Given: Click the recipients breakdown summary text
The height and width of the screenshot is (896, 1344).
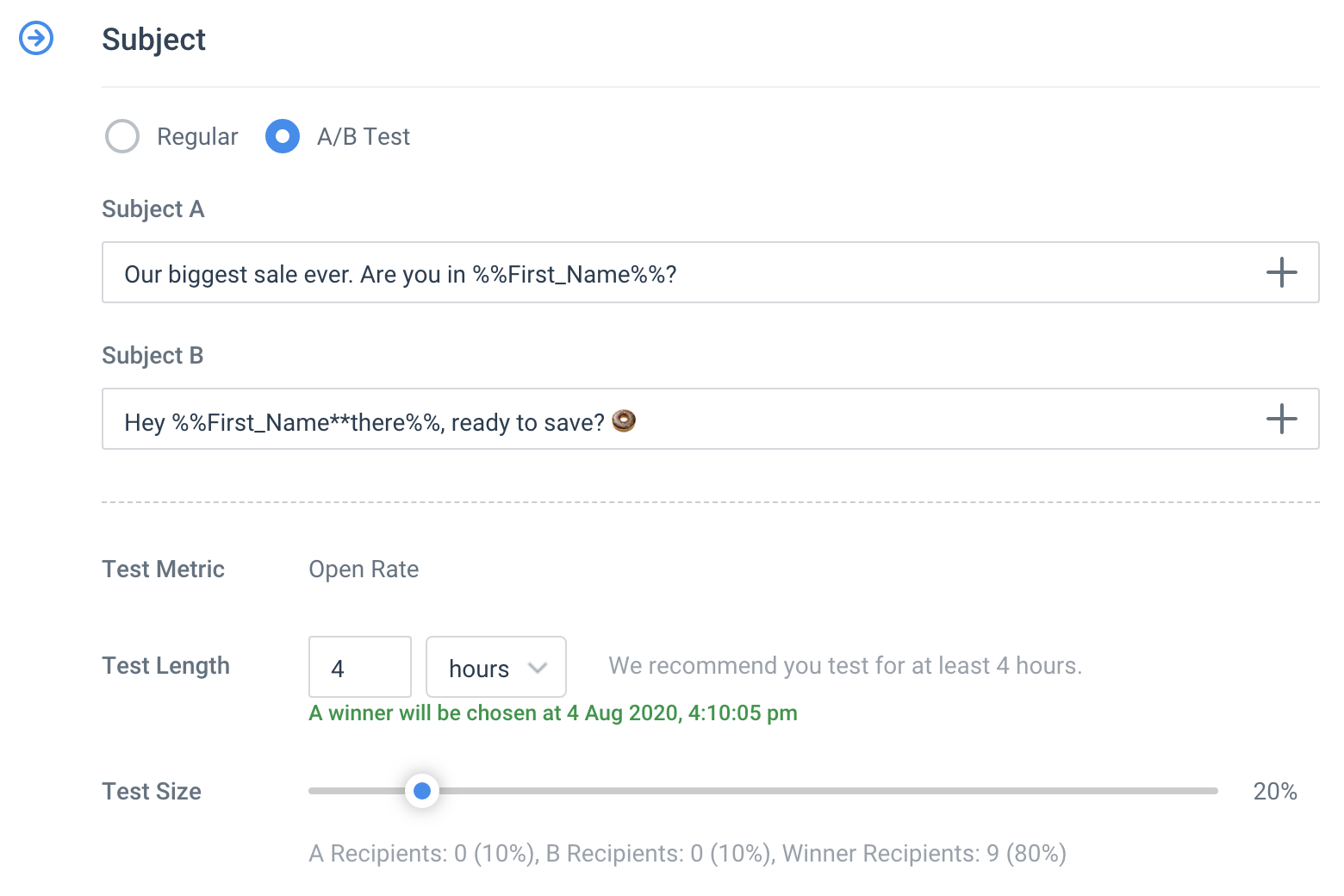Looking at the screenshot, I should 688,854.
